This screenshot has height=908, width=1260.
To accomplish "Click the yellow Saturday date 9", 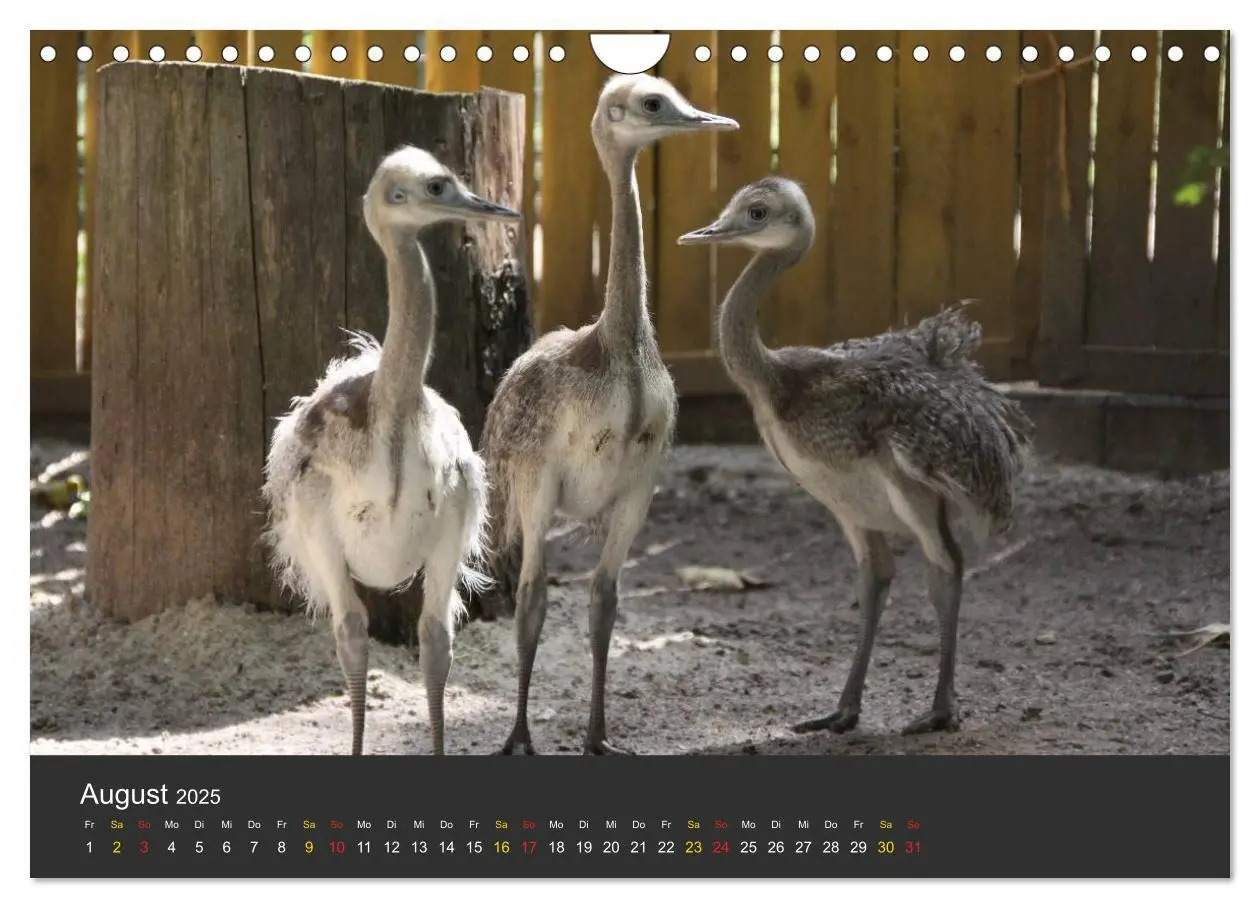I will [309, 847].
